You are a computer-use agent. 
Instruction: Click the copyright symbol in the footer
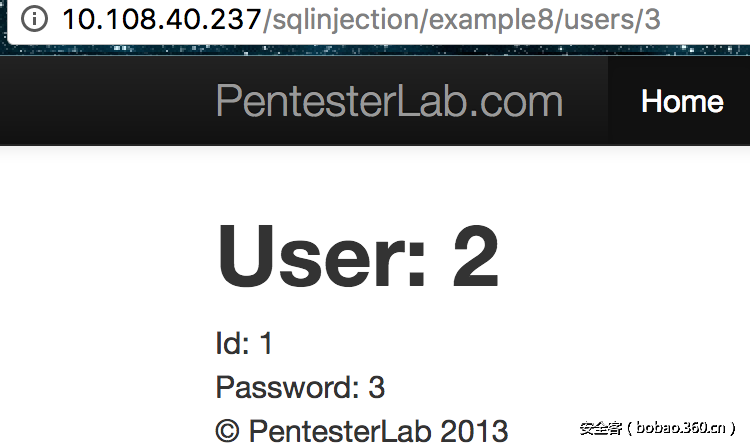[228, 430]
